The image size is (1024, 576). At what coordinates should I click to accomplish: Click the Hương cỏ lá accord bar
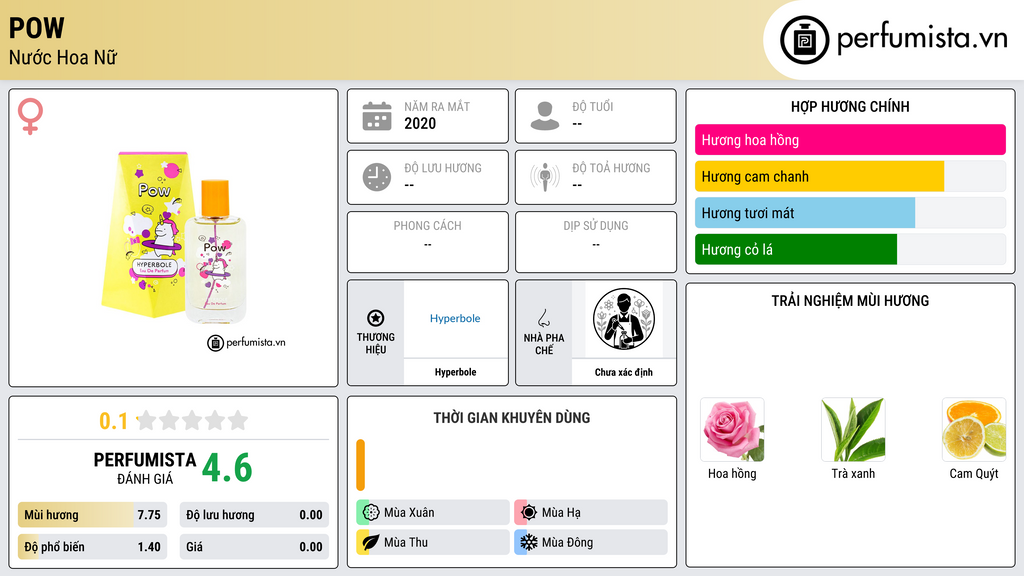(850, 249)
